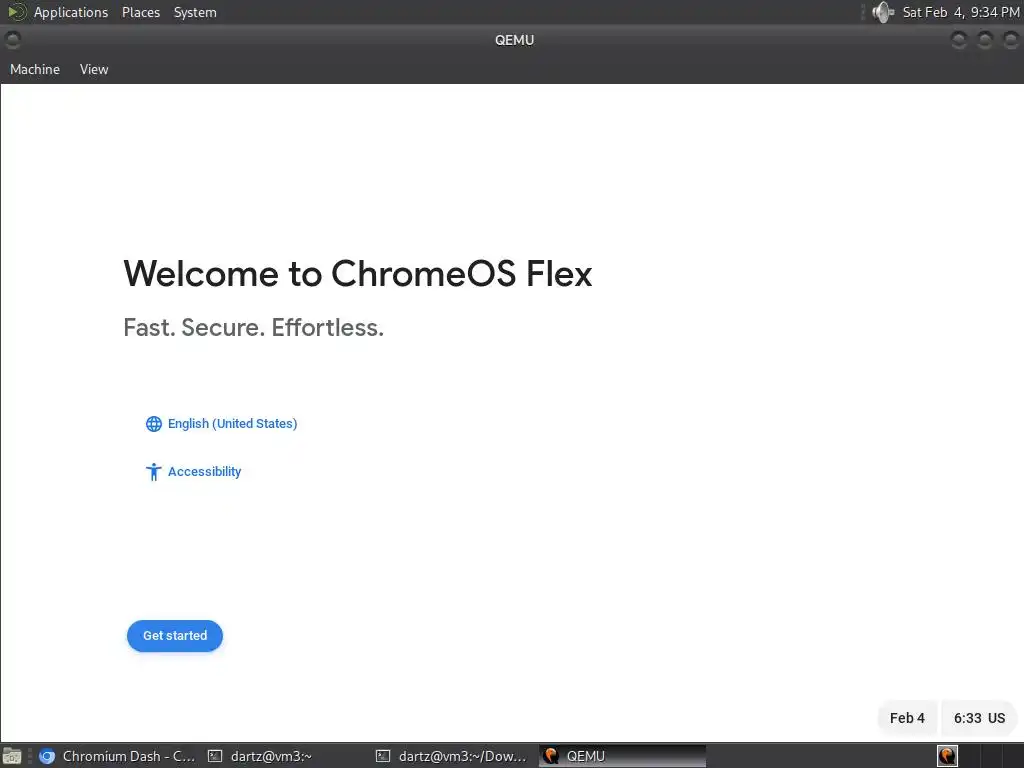Click the show desktop icon in bottom panel
1024x768 pixels.
click(x=12, y=756)
